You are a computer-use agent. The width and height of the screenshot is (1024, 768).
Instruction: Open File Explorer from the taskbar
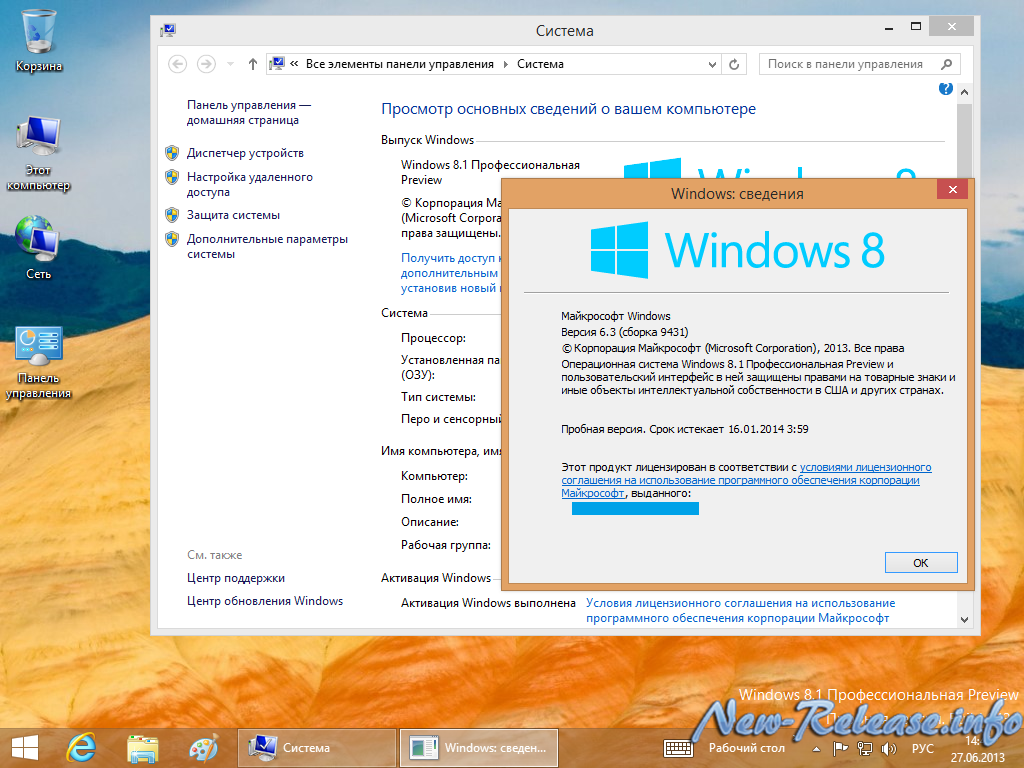142,748
